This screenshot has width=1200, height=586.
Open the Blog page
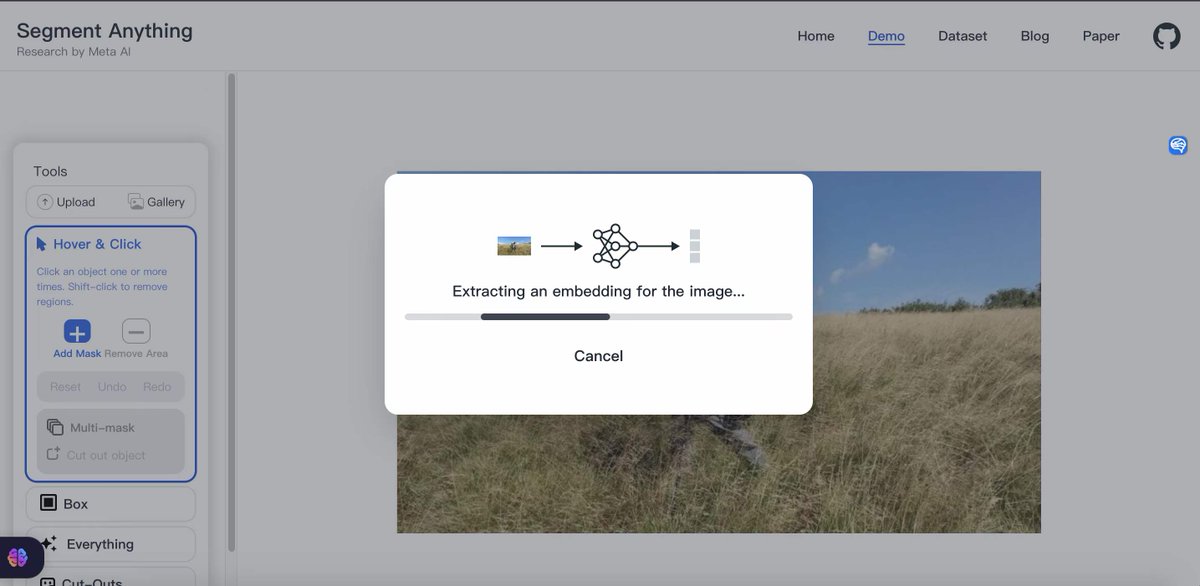pos(1035,36)
